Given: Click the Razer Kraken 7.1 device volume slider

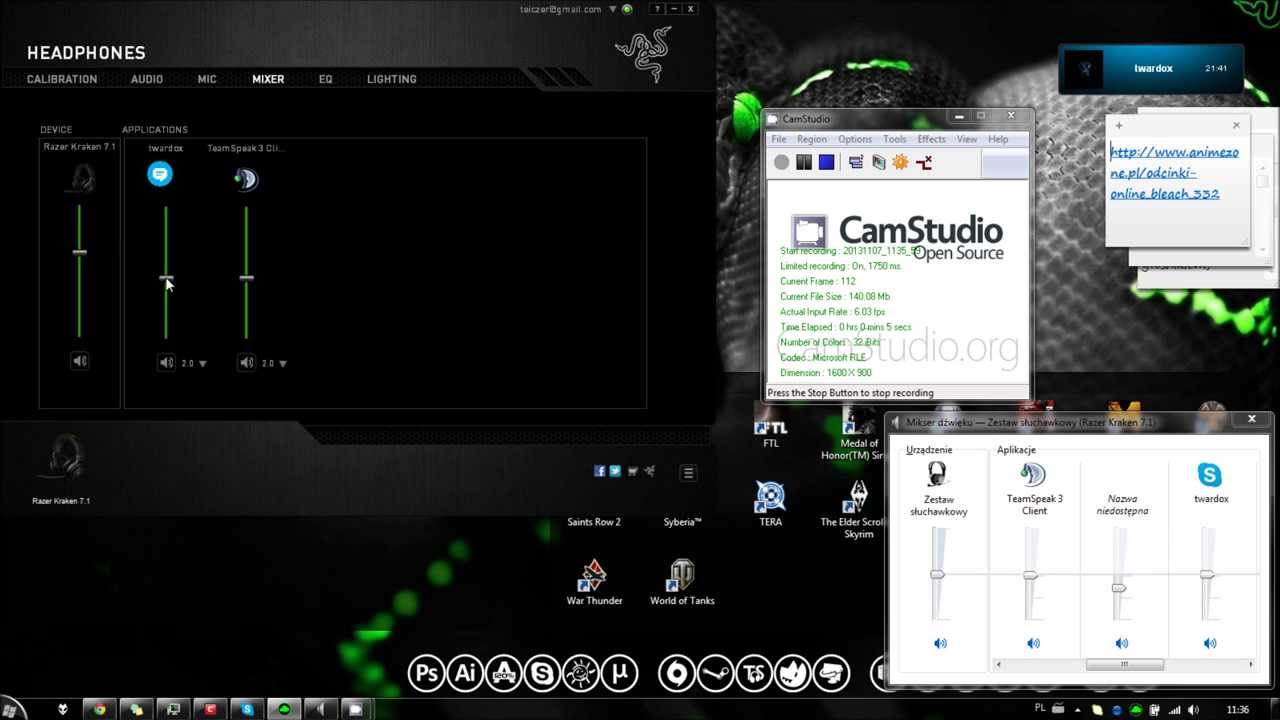Looking at the screenshot, I should (x=79, y=270).
